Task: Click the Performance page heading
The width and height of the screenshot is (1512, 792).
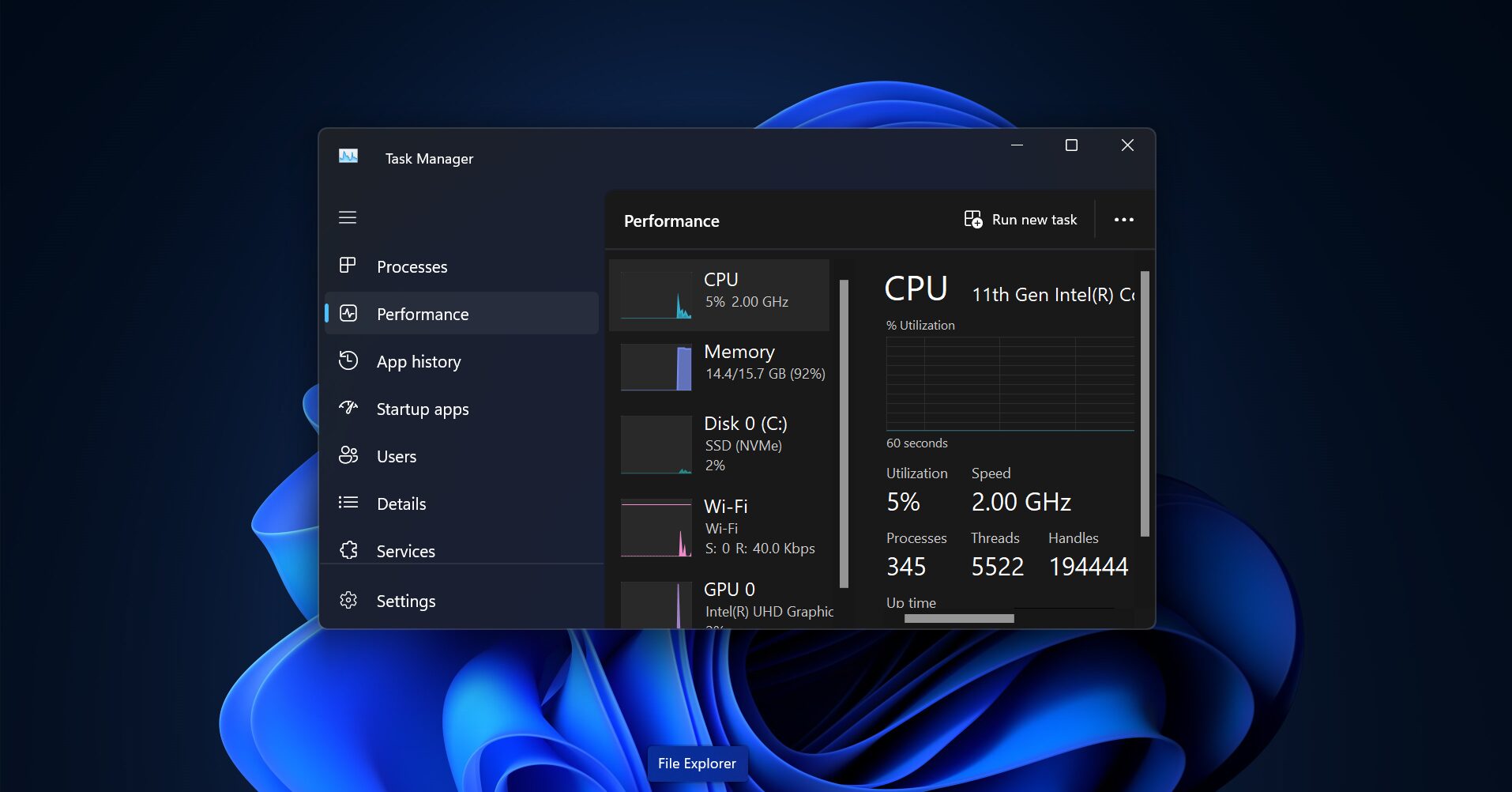Action: 671,221
